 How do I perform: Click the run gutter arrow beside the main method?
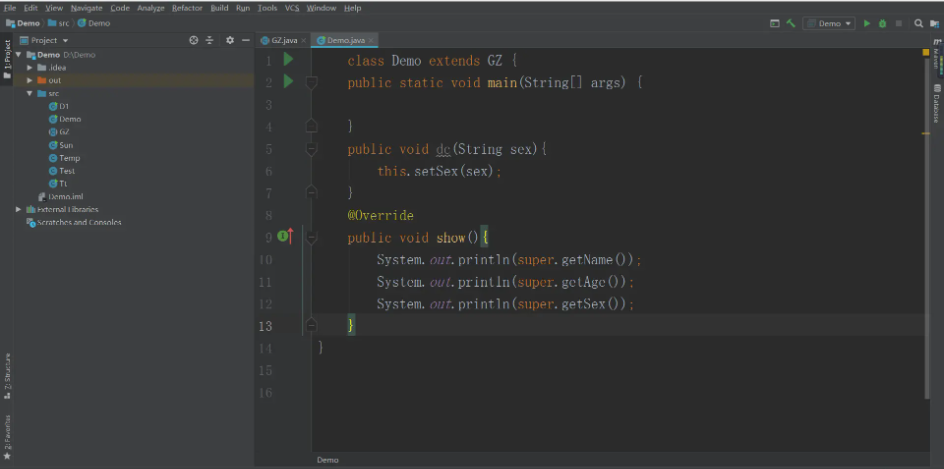288,81
